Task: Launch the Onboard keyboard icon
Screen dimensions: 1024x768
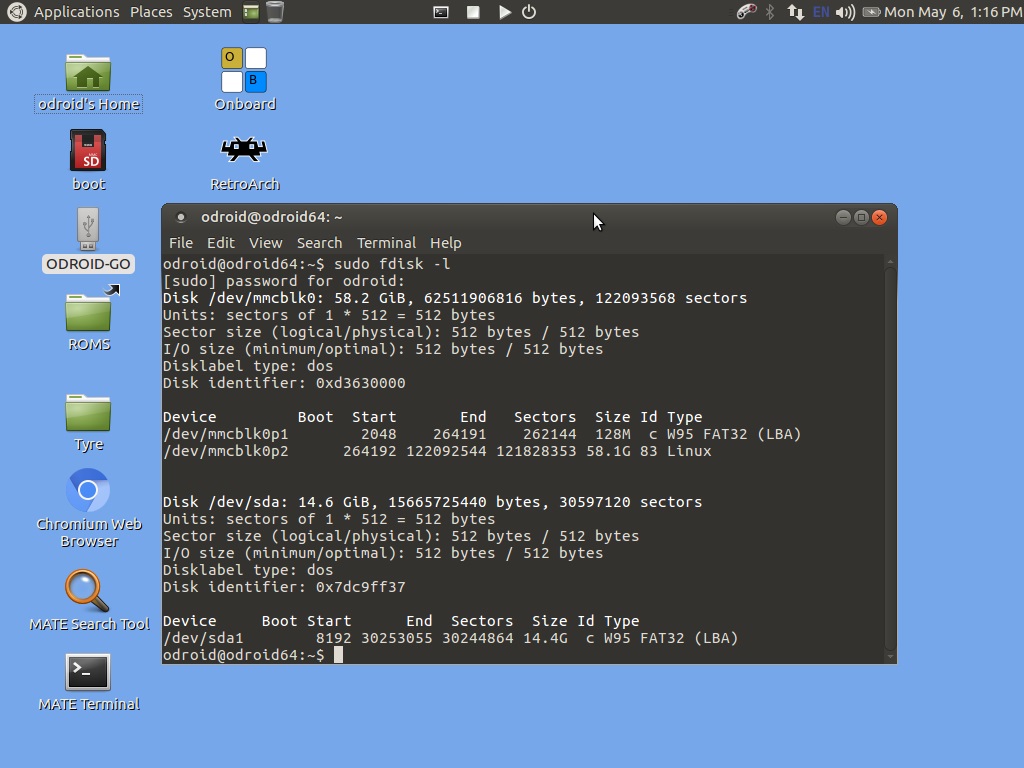Action: [244, 71]
